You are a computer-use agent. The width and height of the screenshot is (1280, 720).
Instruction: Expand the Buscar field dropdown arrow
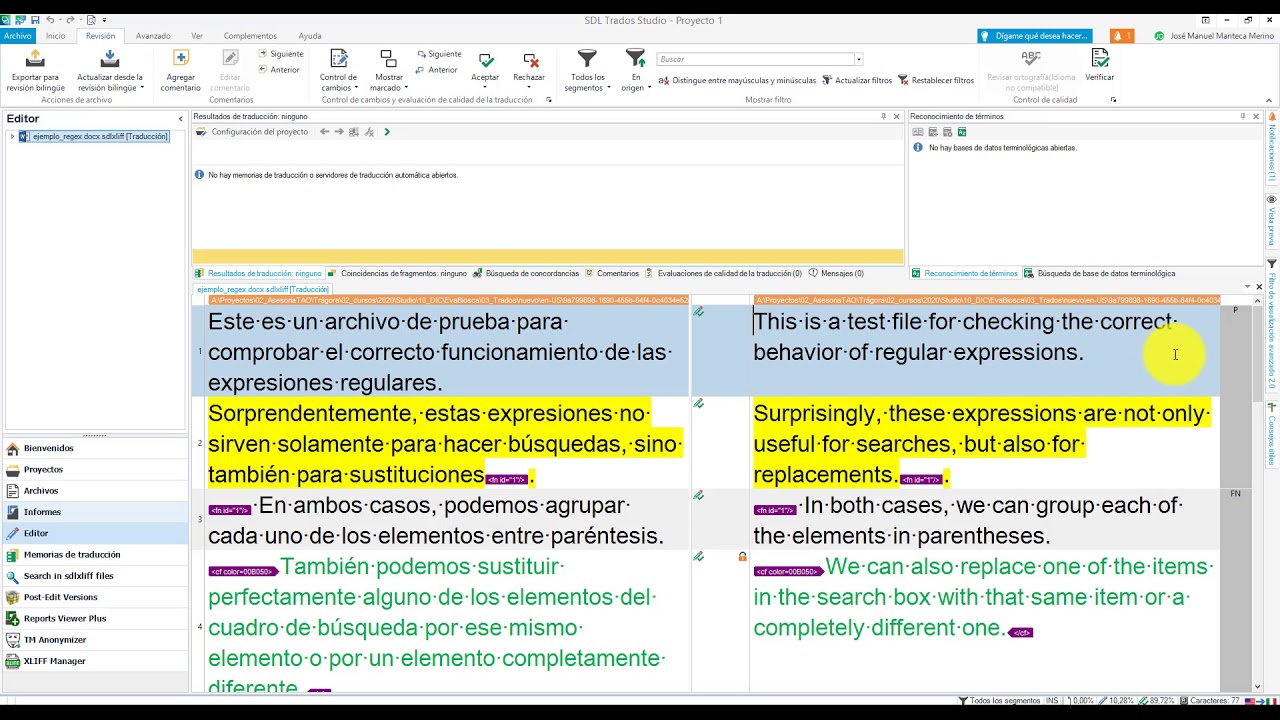[858, 59]
